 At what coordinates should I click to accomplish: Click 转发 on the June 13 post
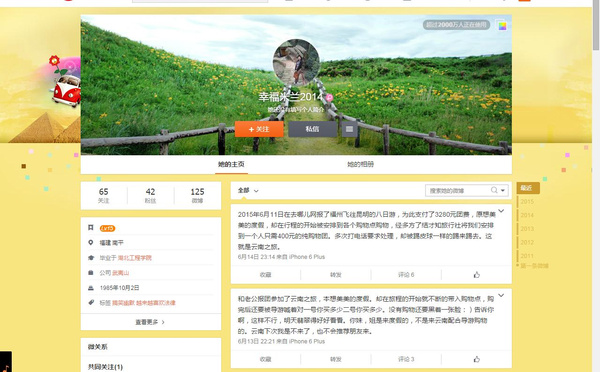point(336,359)
